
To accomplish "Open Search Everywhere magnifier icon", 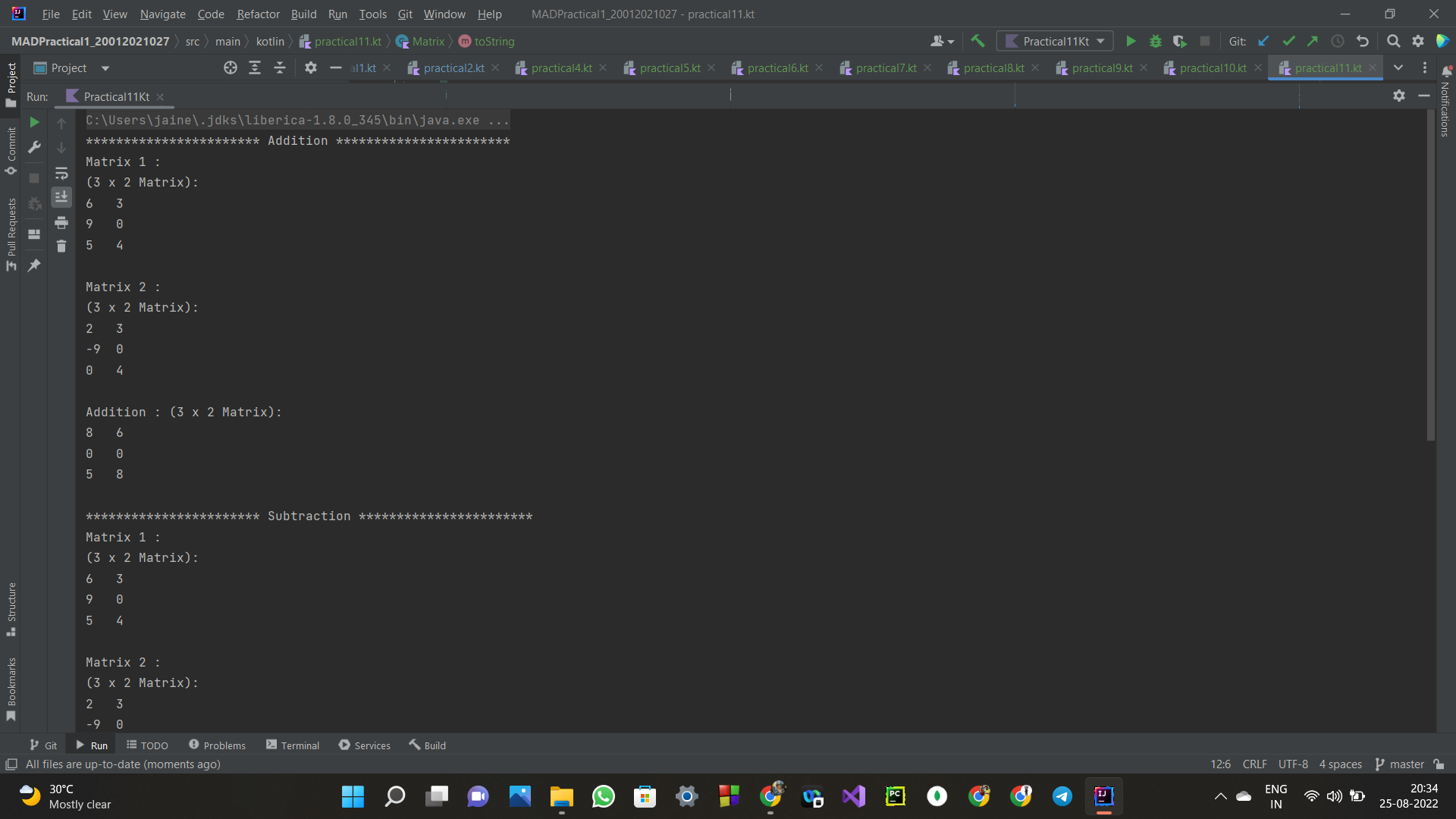I will [1393, 41].
